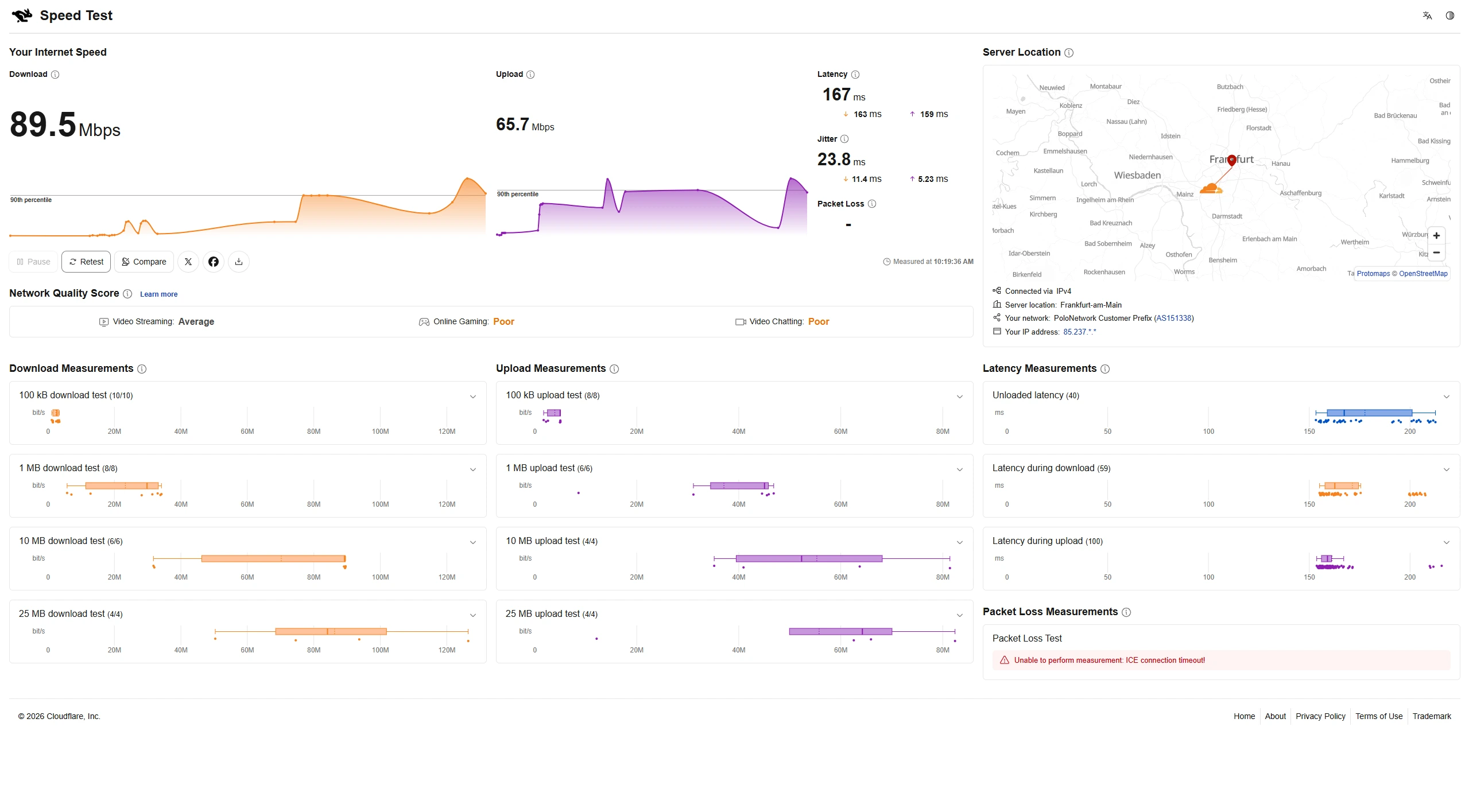Expand the 10 MB download test

(473, 542)
